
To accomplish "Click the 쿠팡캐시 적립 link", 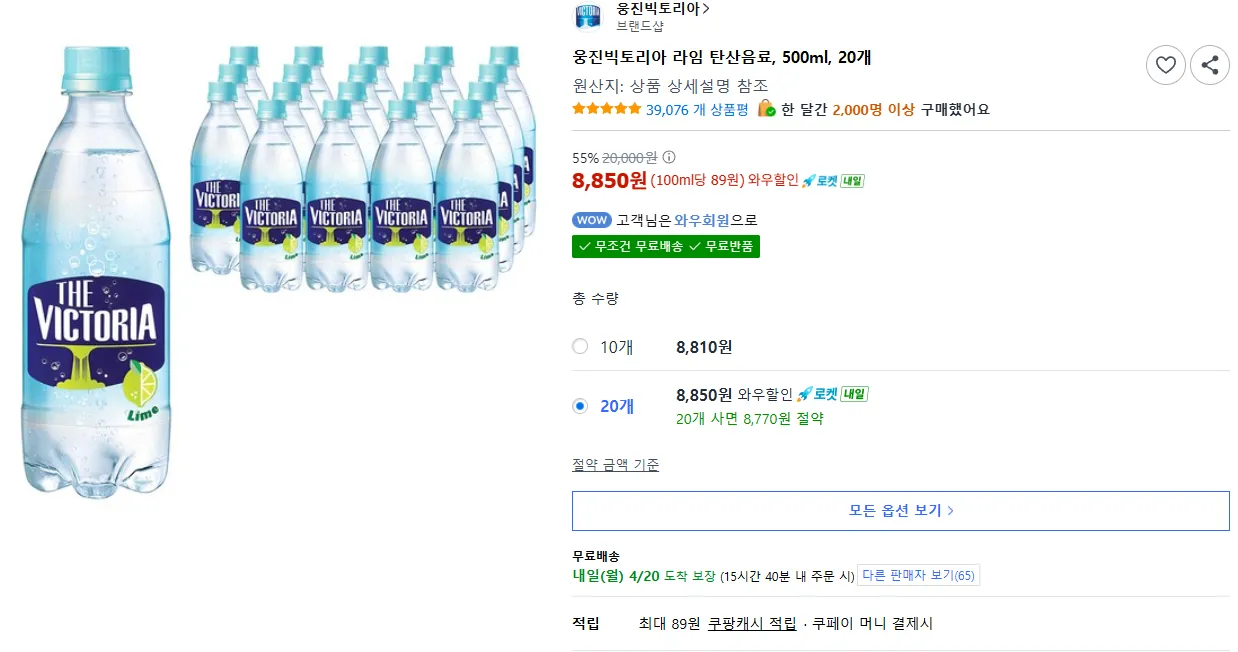I will coord(752,623).
